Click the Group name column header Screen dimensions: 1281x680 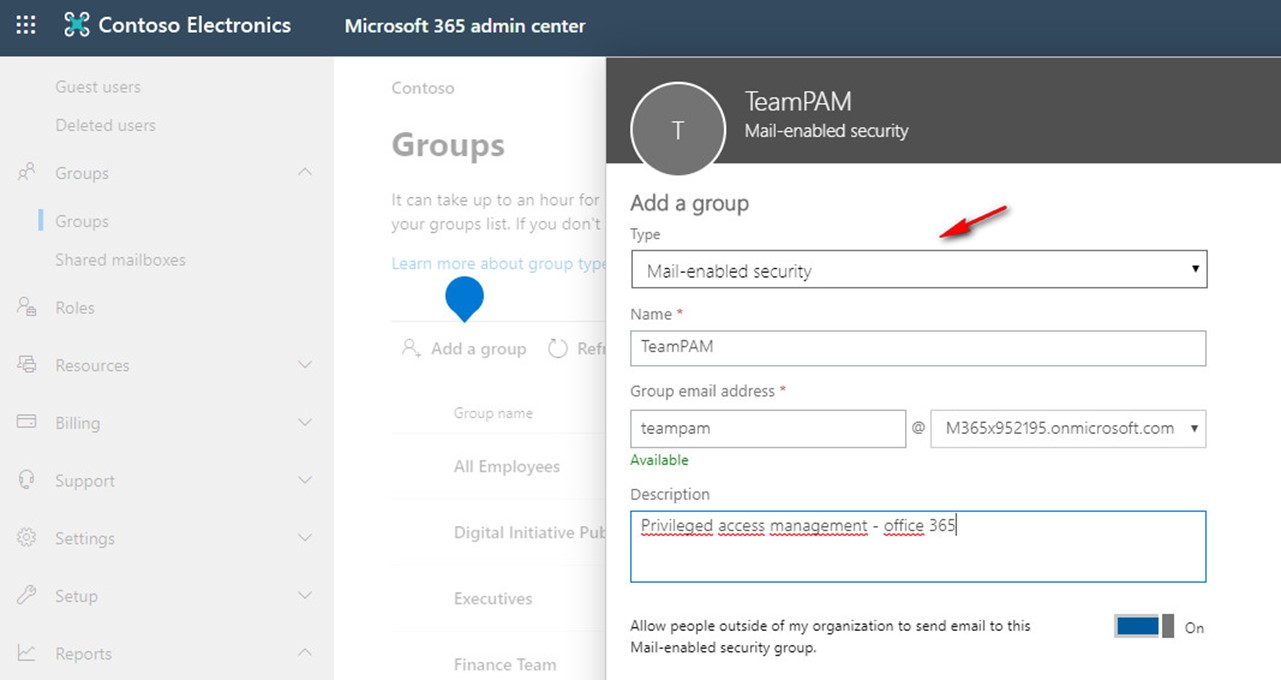493,413
